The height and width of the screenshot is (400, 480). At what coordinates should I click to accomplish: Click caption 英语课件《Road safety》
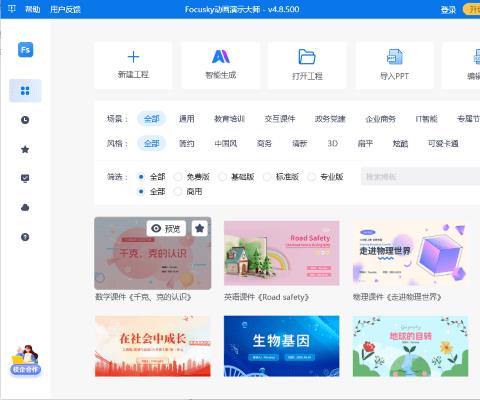[266, 297]
